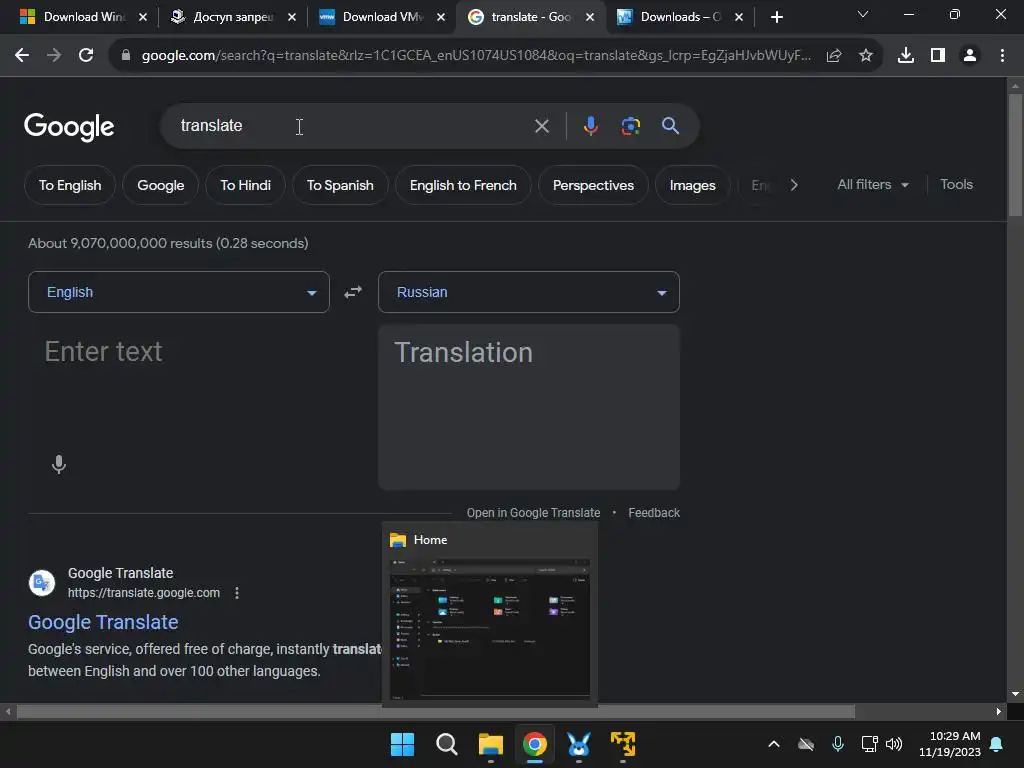Open Chrome three-dot menu
The image size is (1024, 768).
(x=1002, y=56)
